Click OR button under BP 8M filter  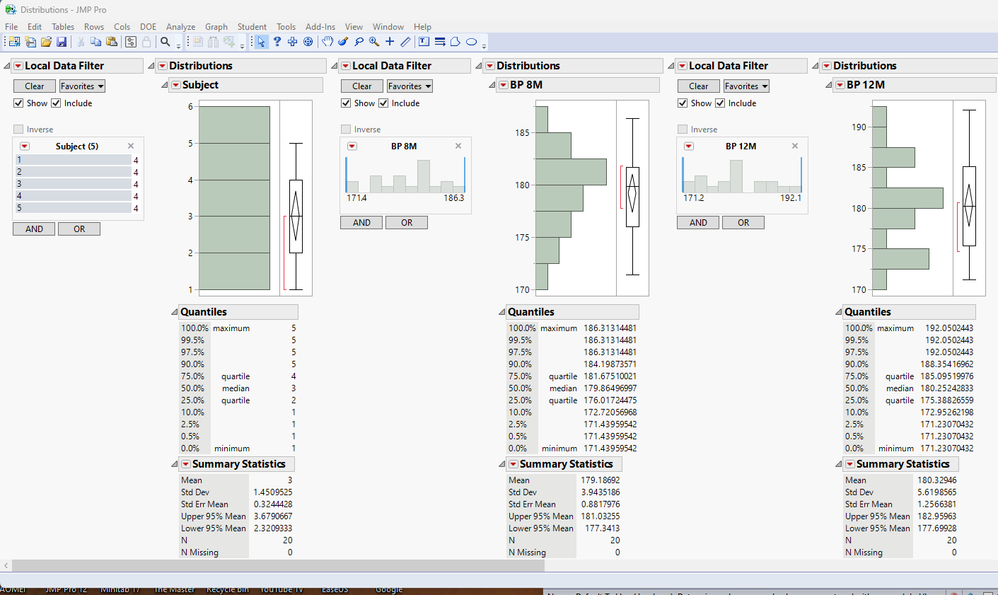(407, 223)
